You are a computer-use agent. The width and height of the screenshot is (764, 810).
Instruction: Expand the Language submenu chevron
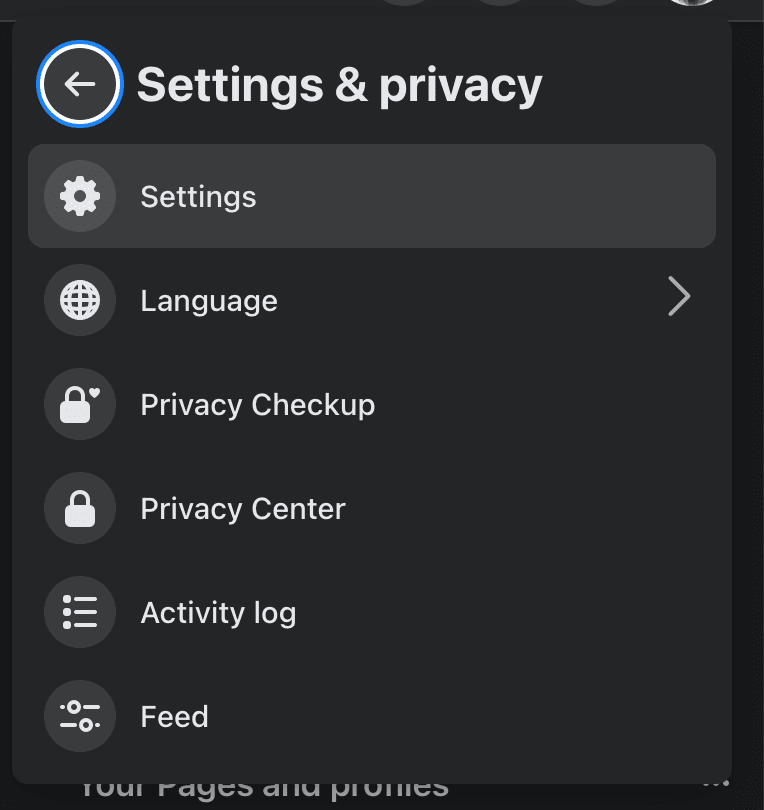coord(679,297)
